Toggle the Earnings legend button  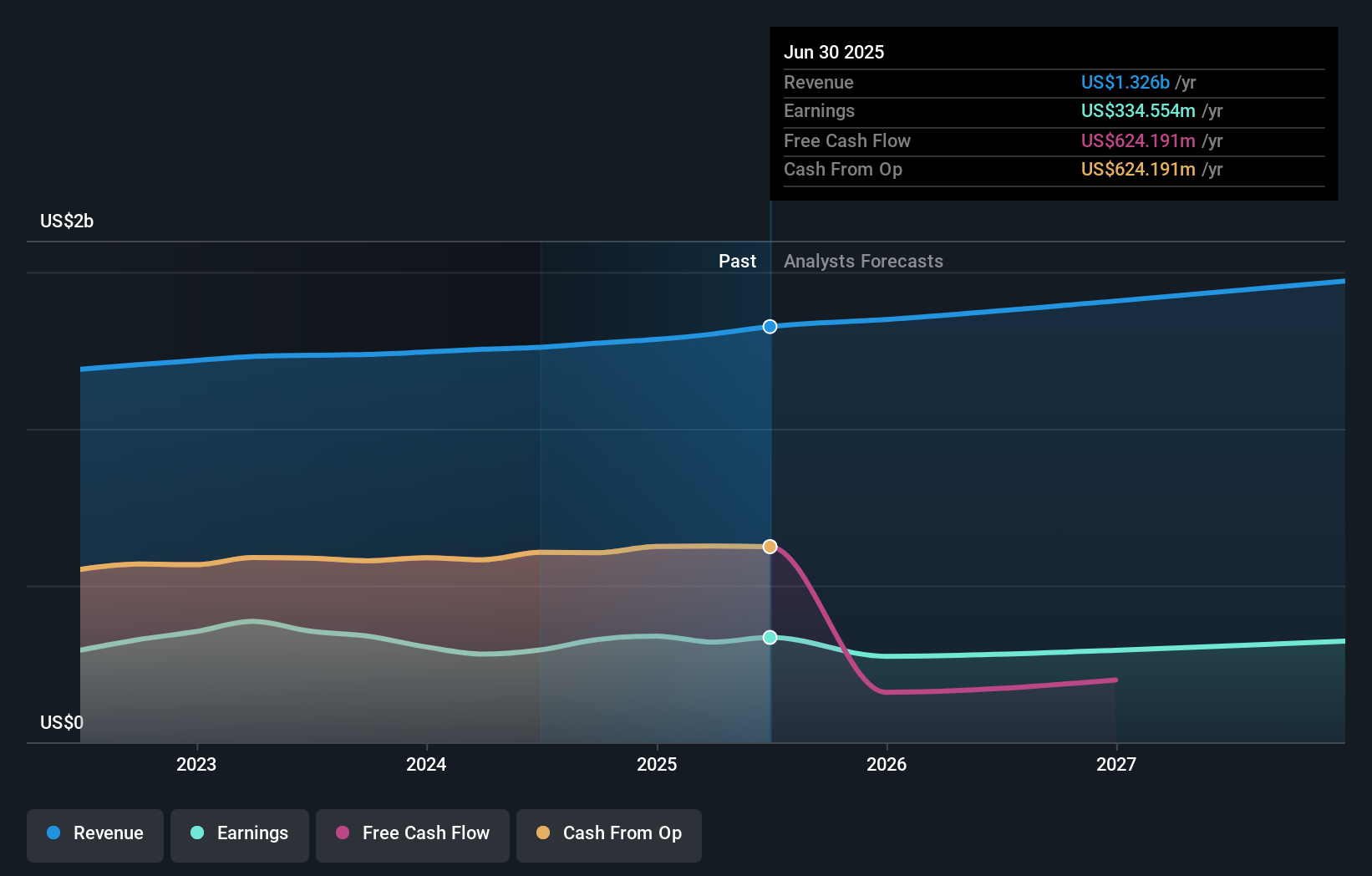[240, 835]
